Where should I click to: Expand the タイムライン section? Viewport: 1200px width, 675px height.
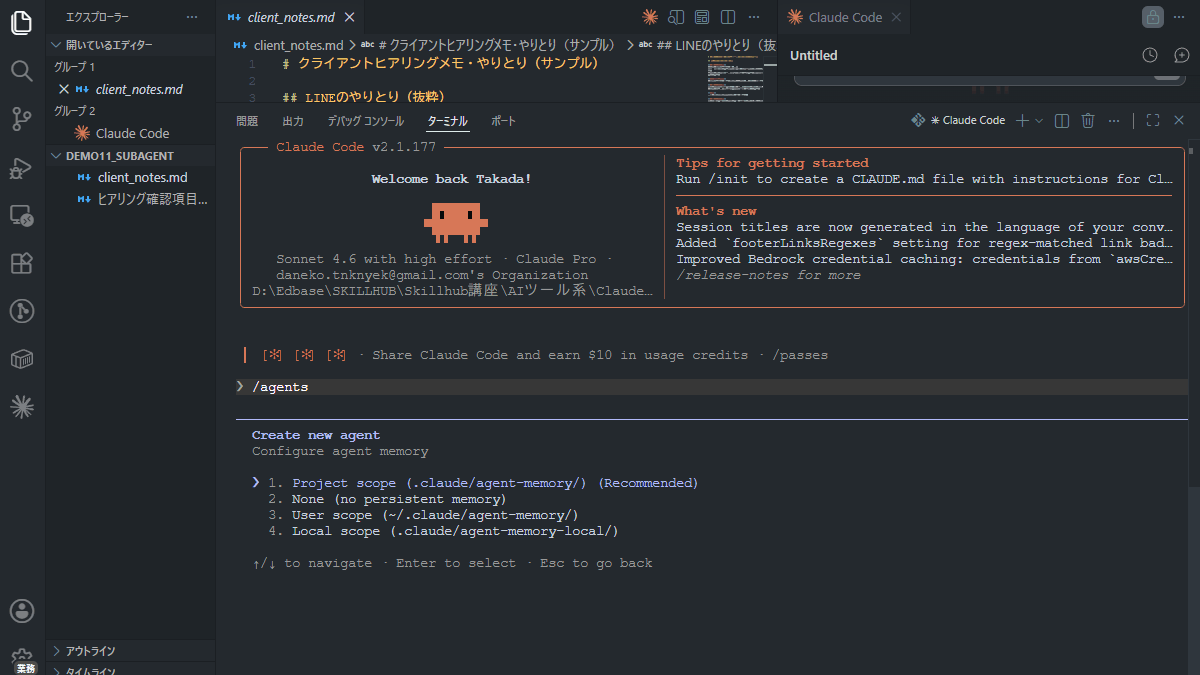[x=130, y=670]
